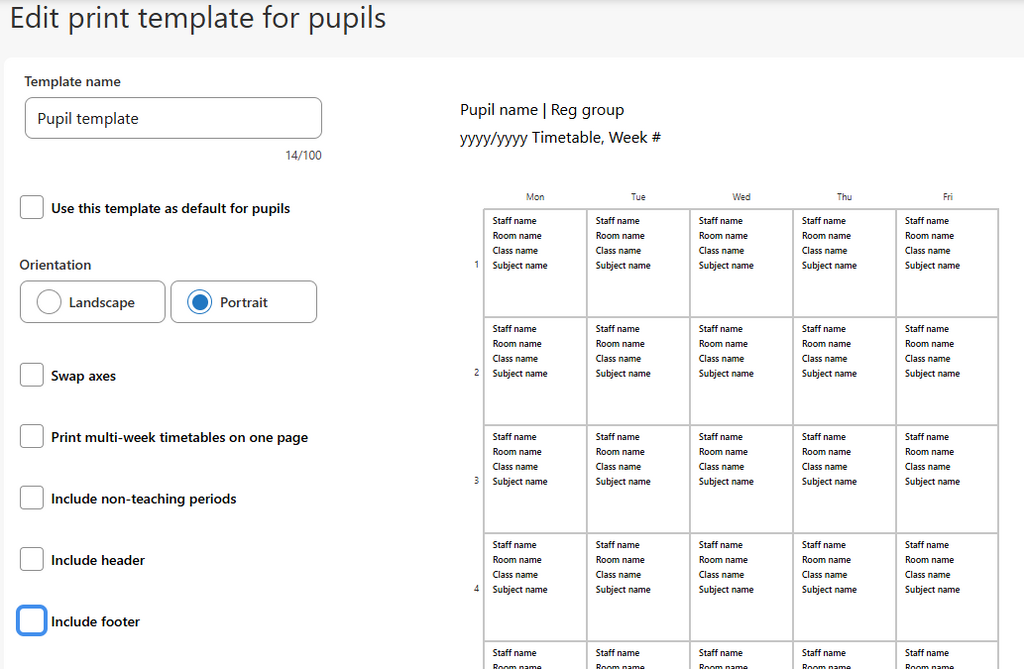Click the Template name input field

coord(173,118)
